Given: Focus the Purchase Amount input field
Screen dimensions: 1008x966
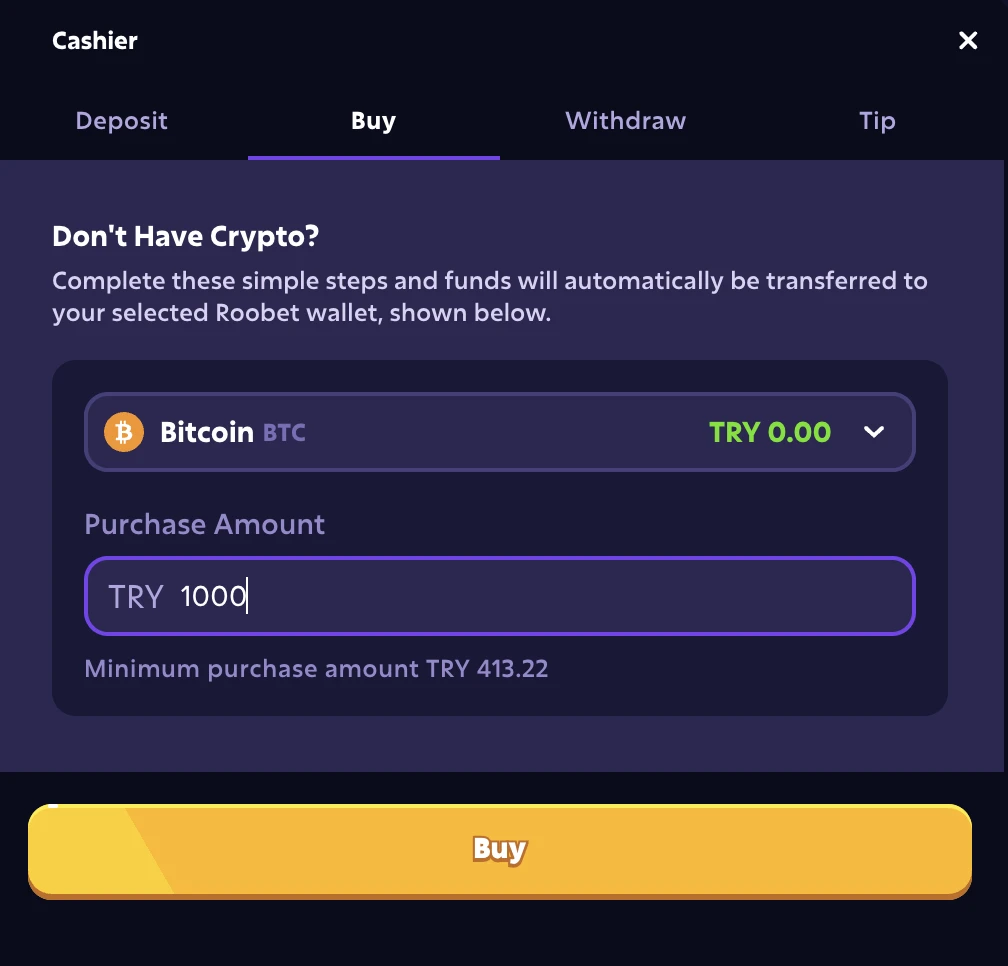Looking at the screenshot, I should point(500,596).
